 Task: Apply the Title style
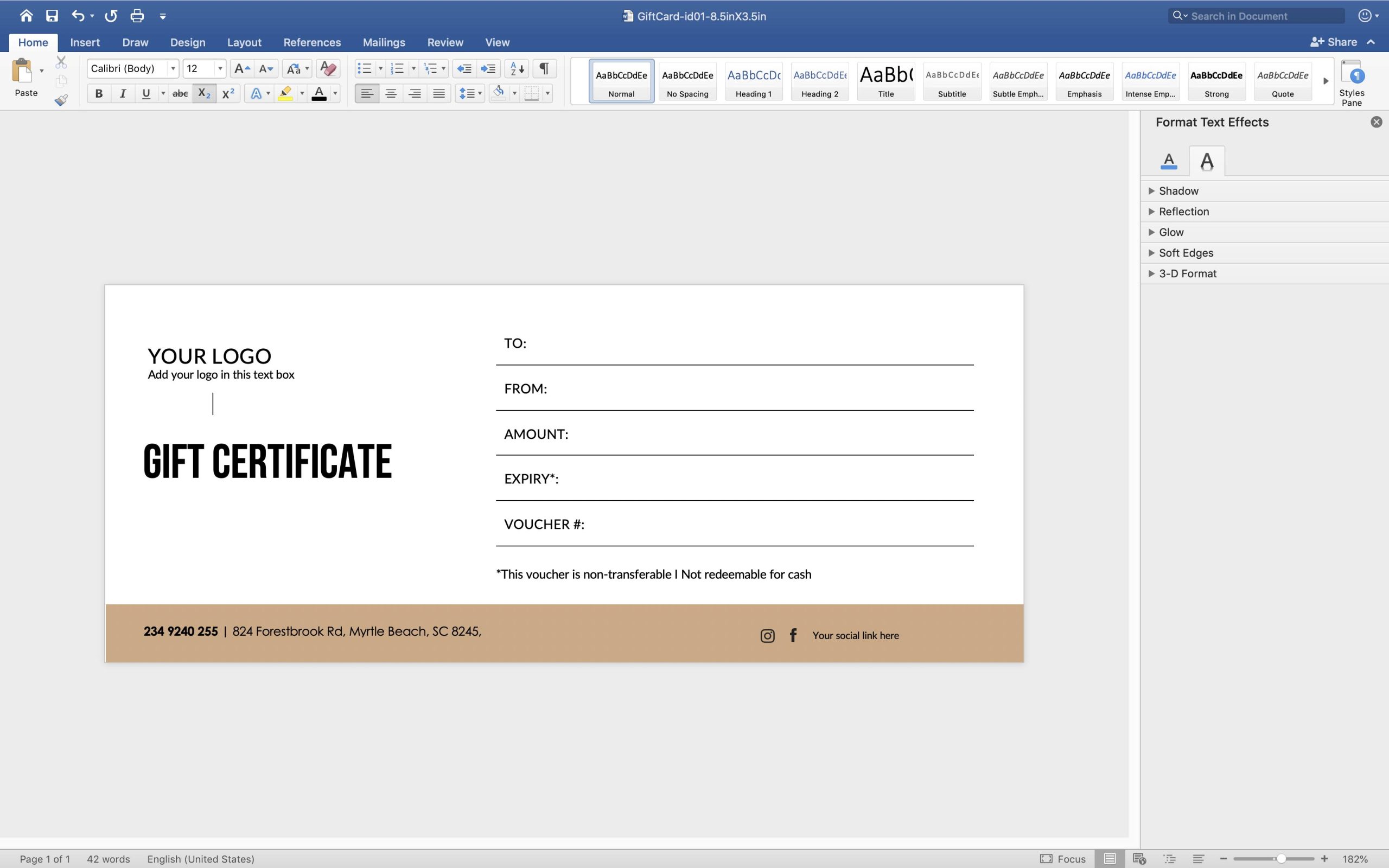tap(885, 81)
